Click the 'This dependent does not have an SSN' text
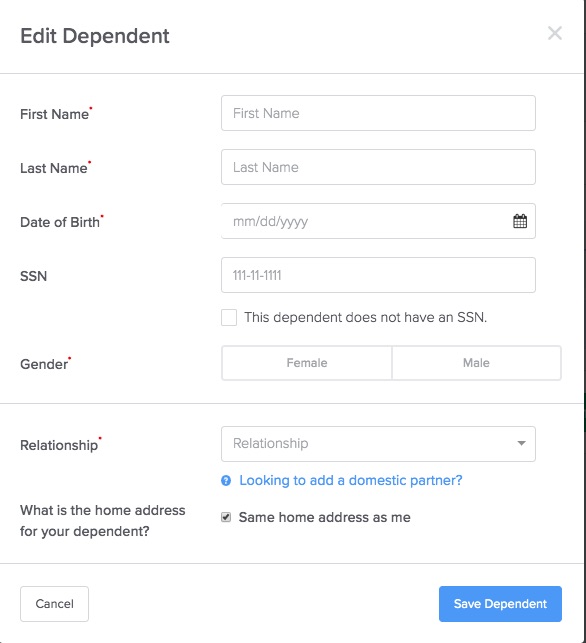 click(x=366, y=317)
